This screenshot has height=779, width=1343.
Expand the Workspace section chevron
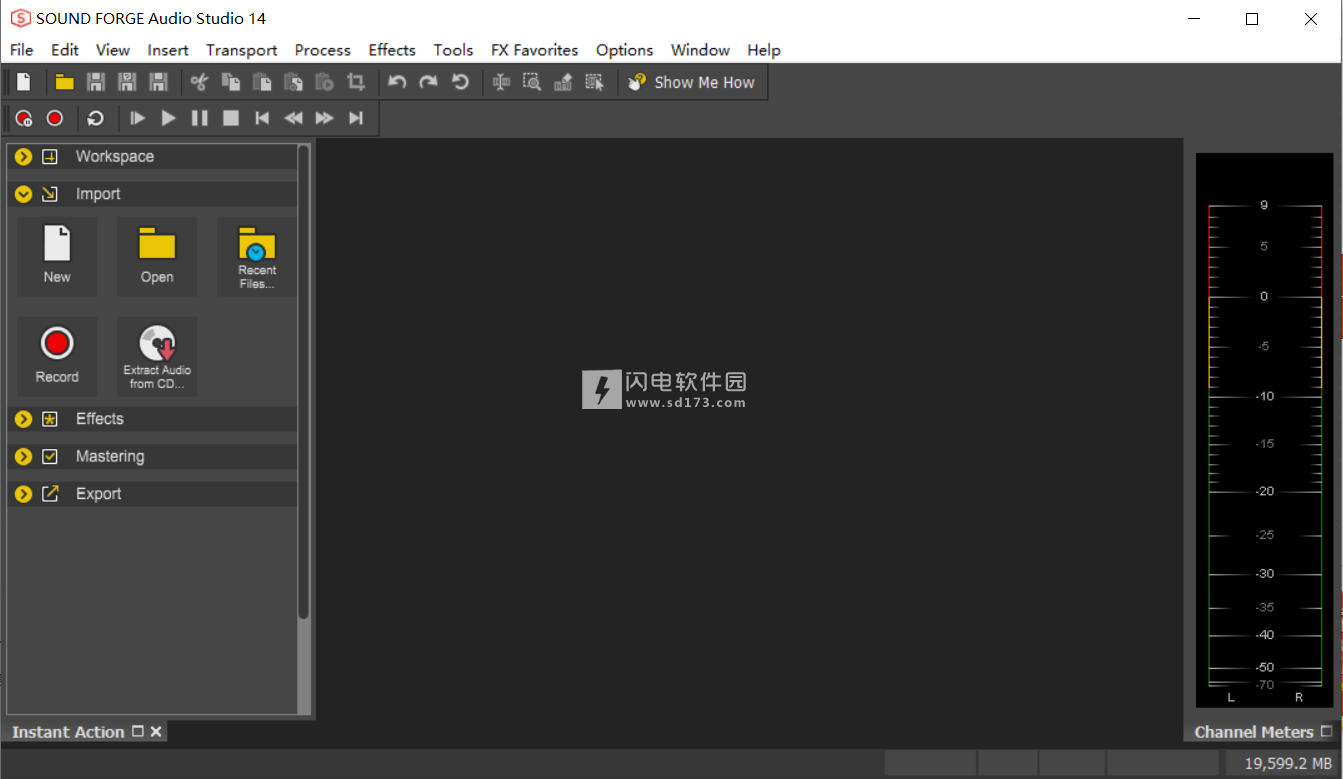(x=24, y=157)
